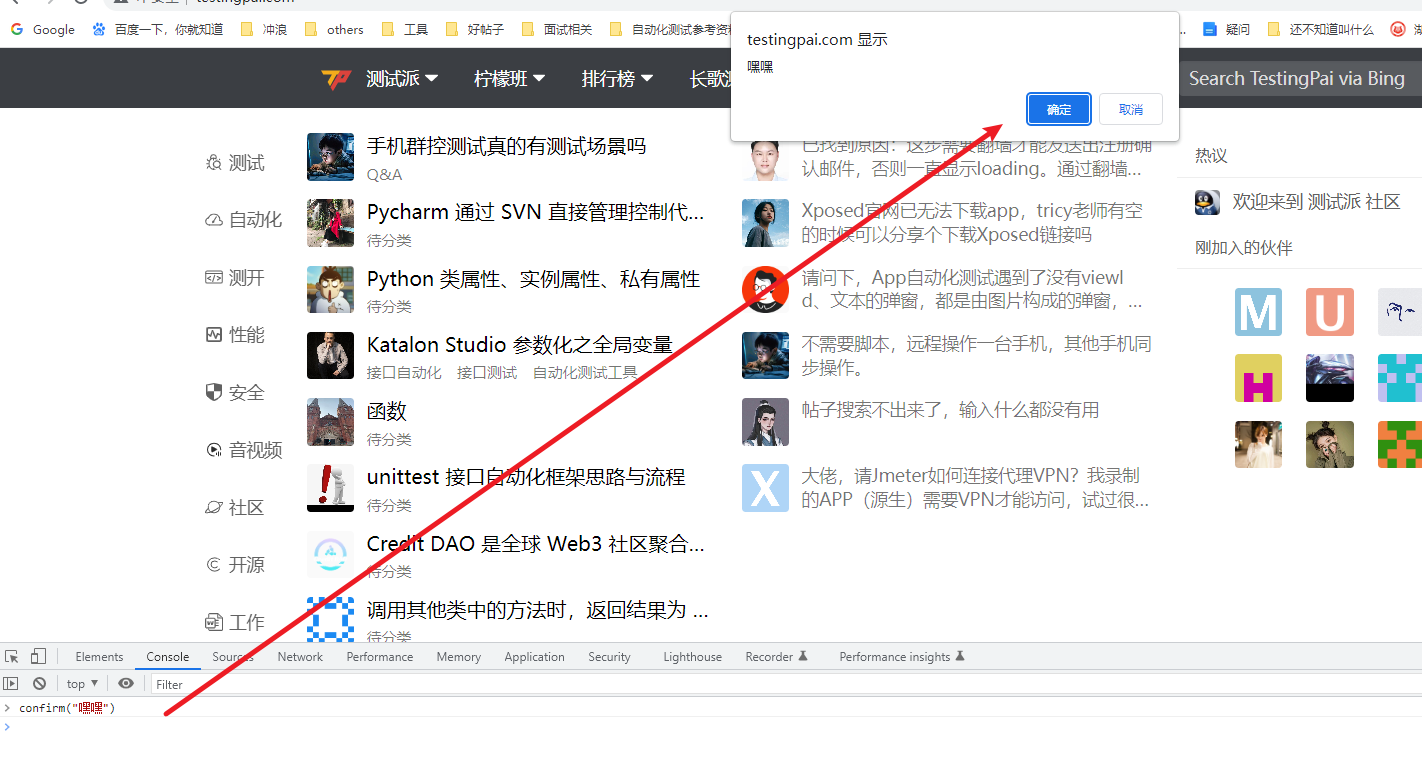Viewport: 1422px width, 777px height.
Task: Click the orange U member avatar
Action: pos(1330,312)
